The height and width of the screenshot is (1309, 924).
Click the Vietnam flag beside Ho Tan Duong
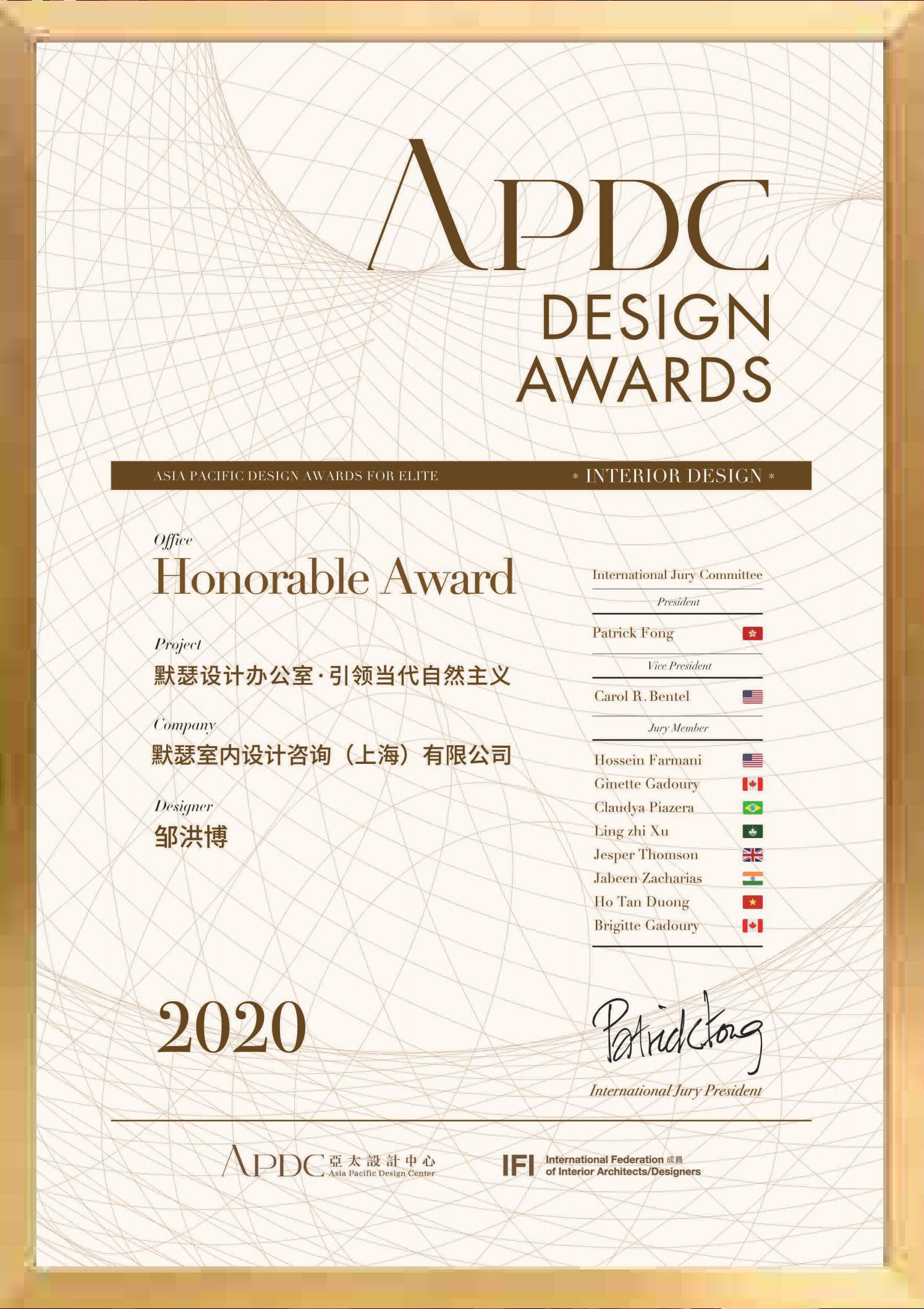pyautogui.click(x=752, y=902)
